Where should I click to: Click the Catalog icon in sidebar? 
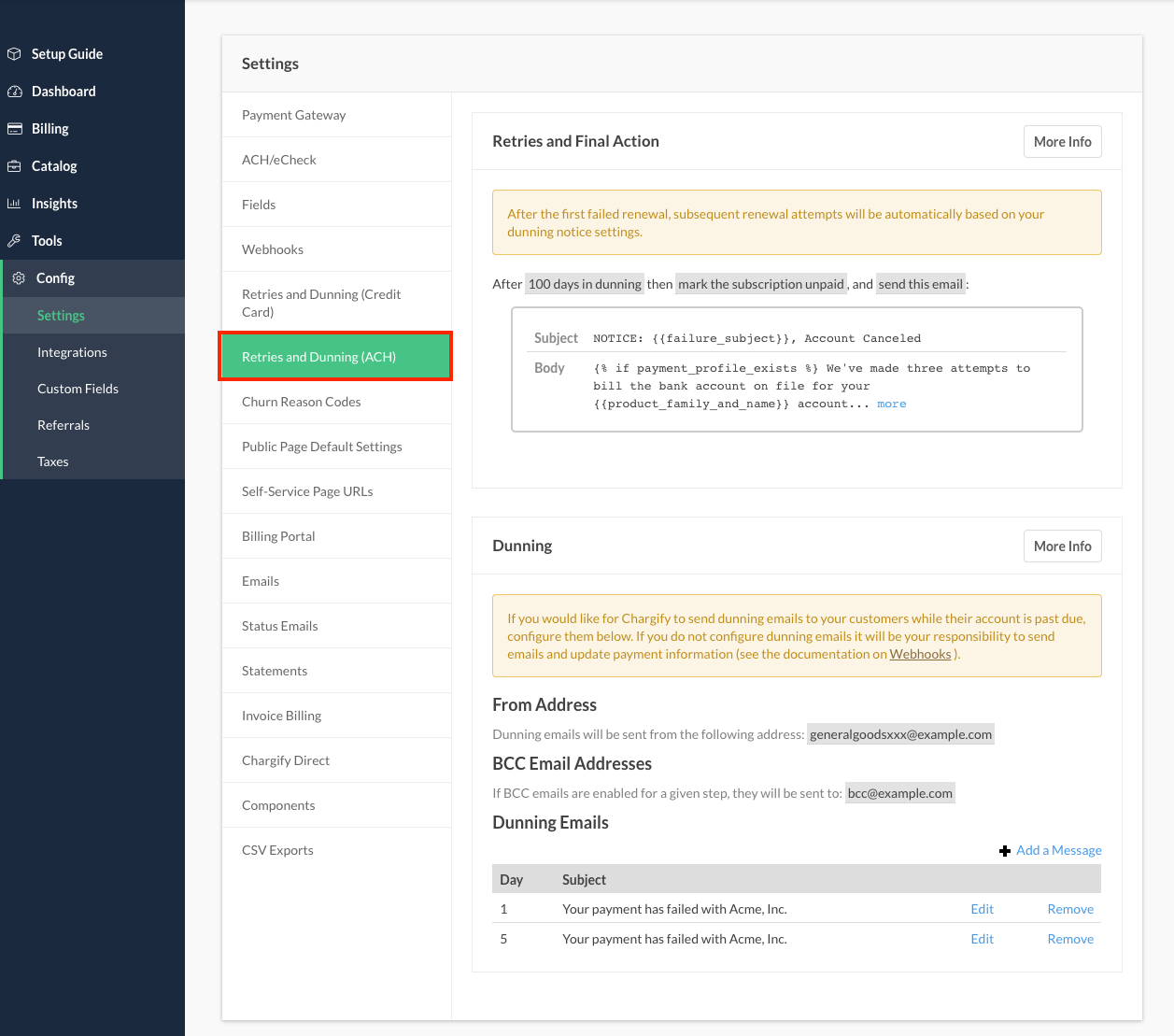click(x=14, y=166)
